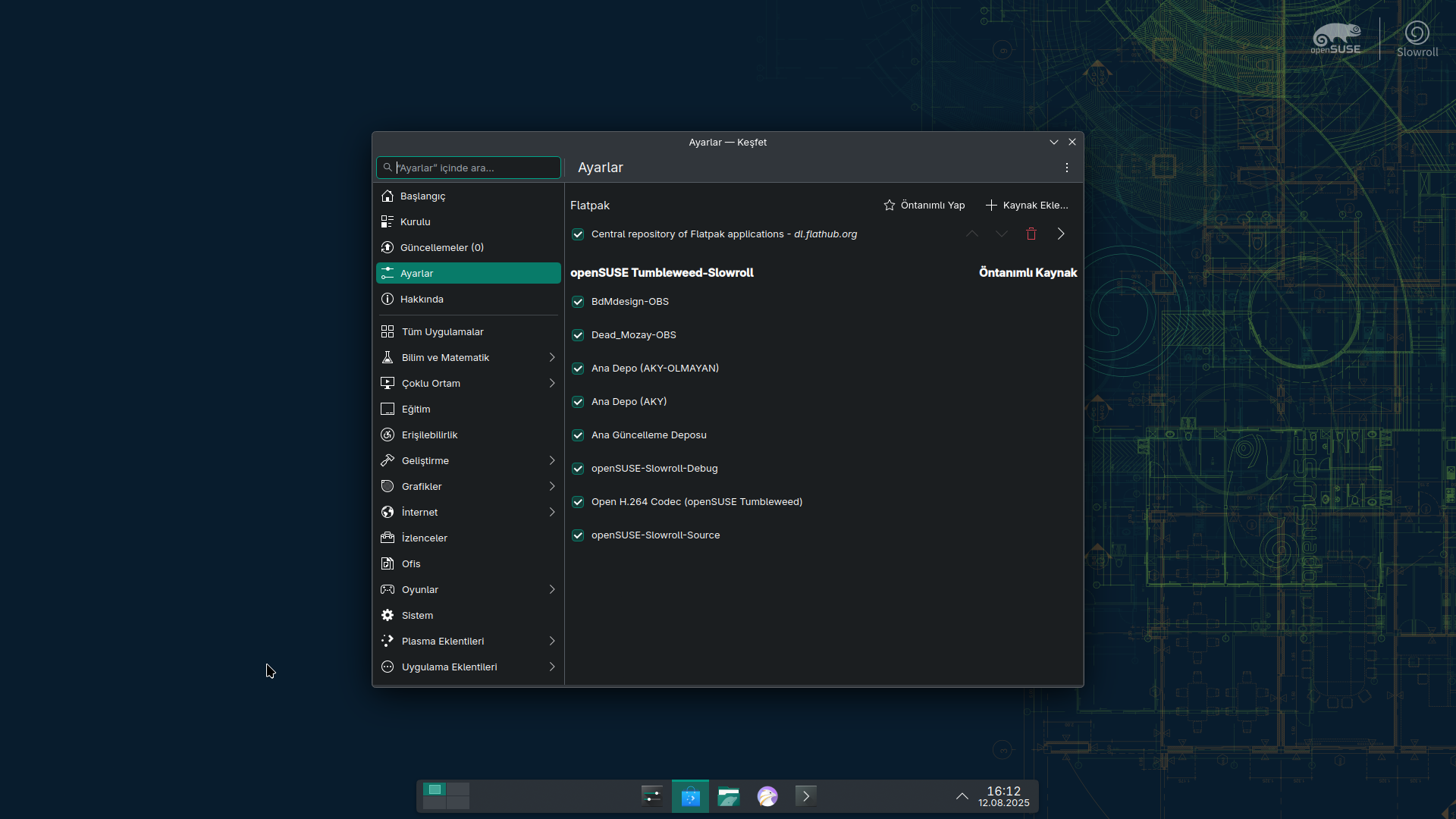Expand the Bilim ve Matematik category
The image size is (1456, 819).
(552, 357)
